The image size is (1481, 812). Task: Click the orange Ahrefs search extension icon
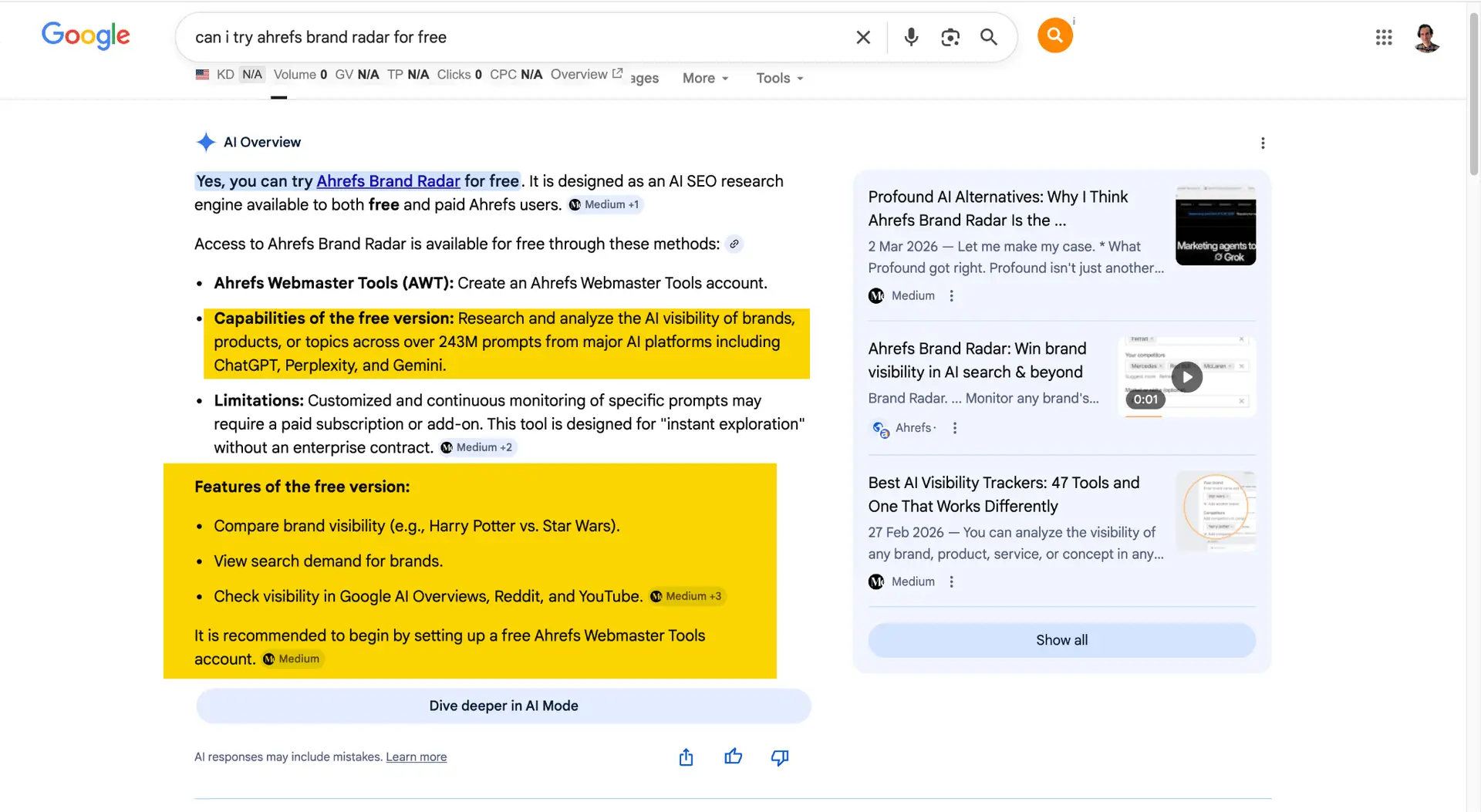[1055, 35]
